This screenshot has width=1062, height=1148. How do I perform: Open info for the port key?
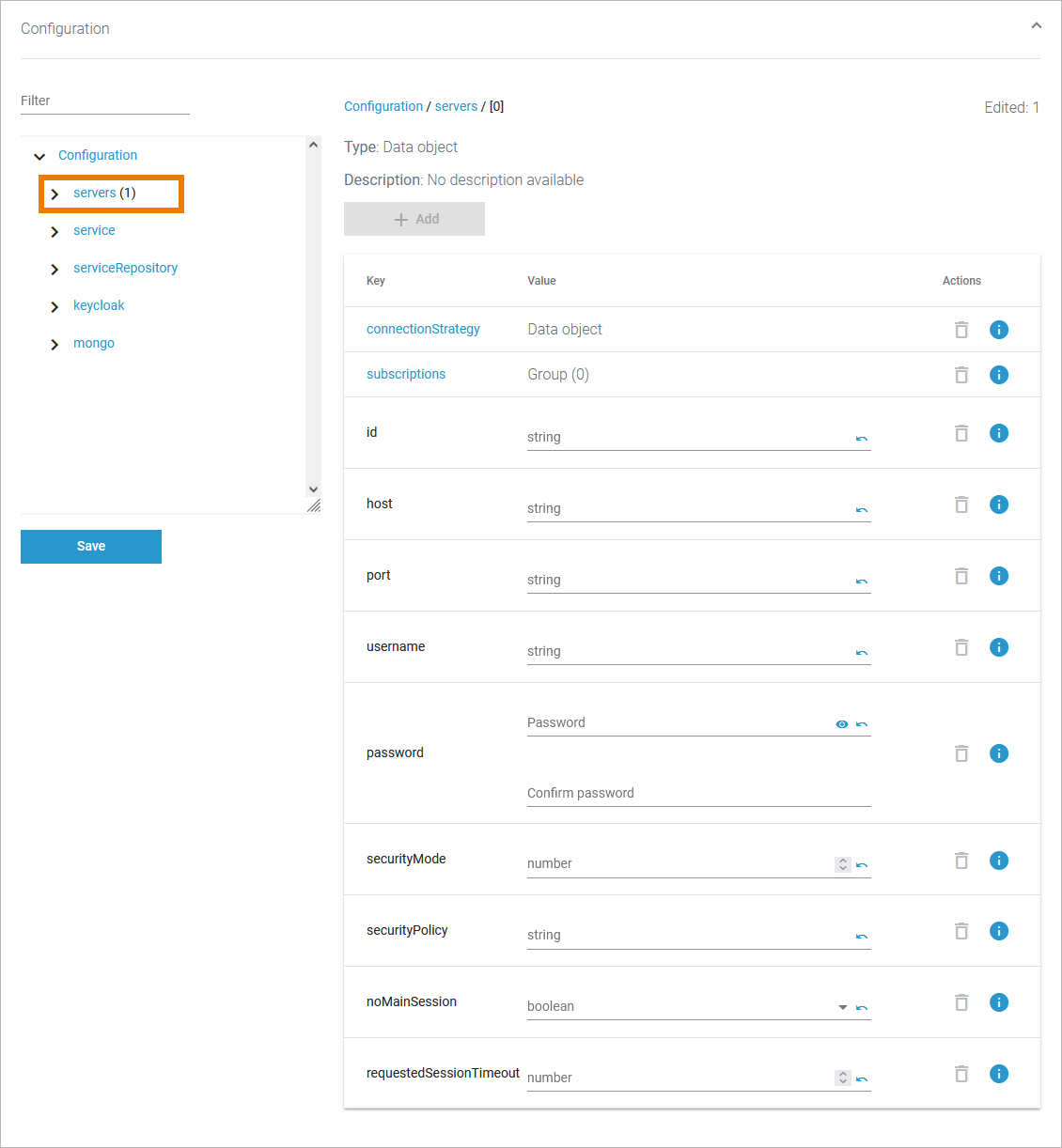[x=998, y=576]
